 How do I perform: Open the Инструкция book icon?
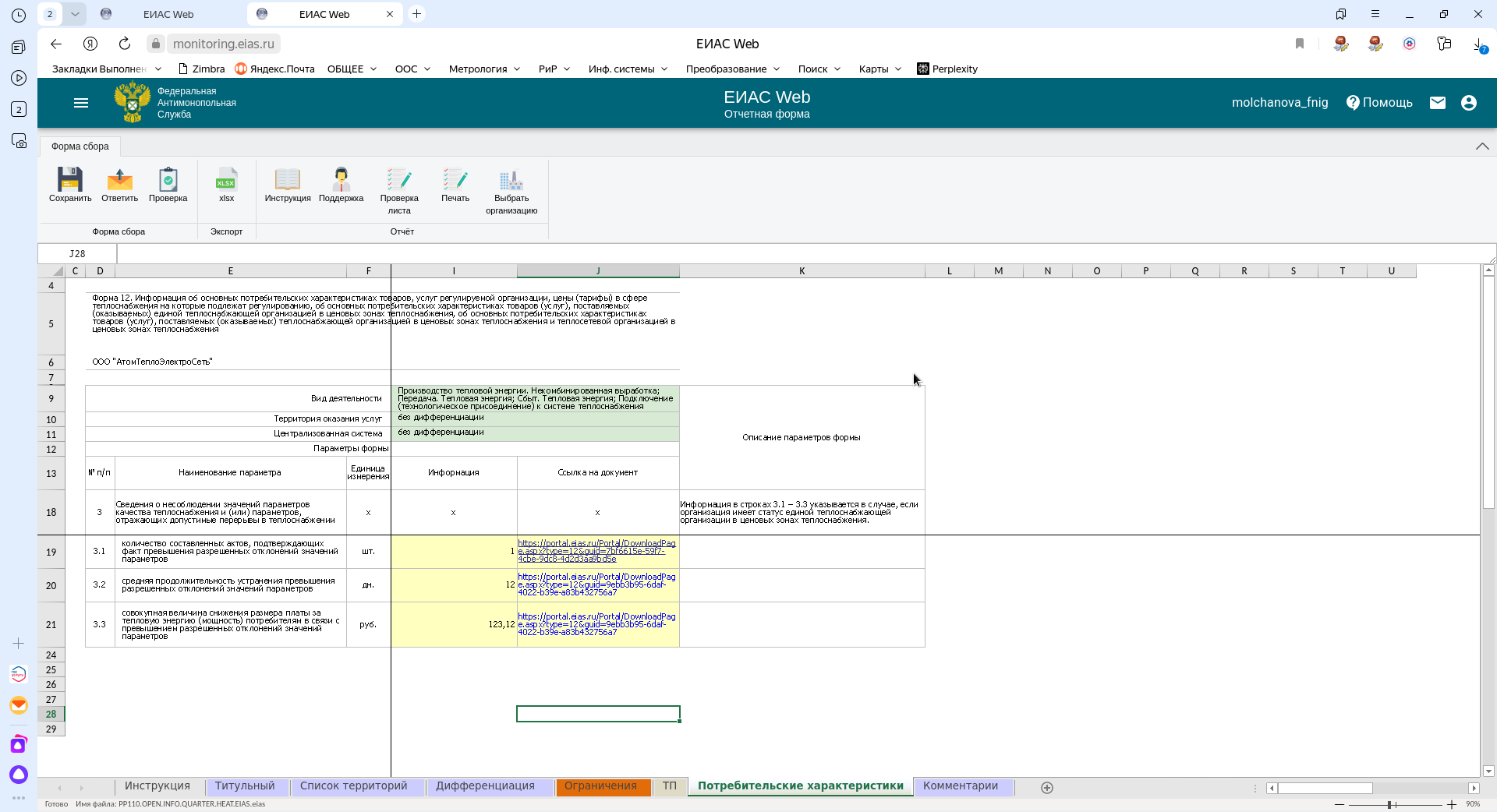pos(287,181)
